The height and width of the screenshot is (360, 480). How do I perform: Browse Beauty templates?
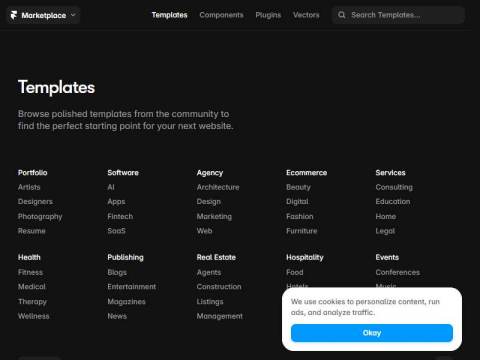click(298, 188)
